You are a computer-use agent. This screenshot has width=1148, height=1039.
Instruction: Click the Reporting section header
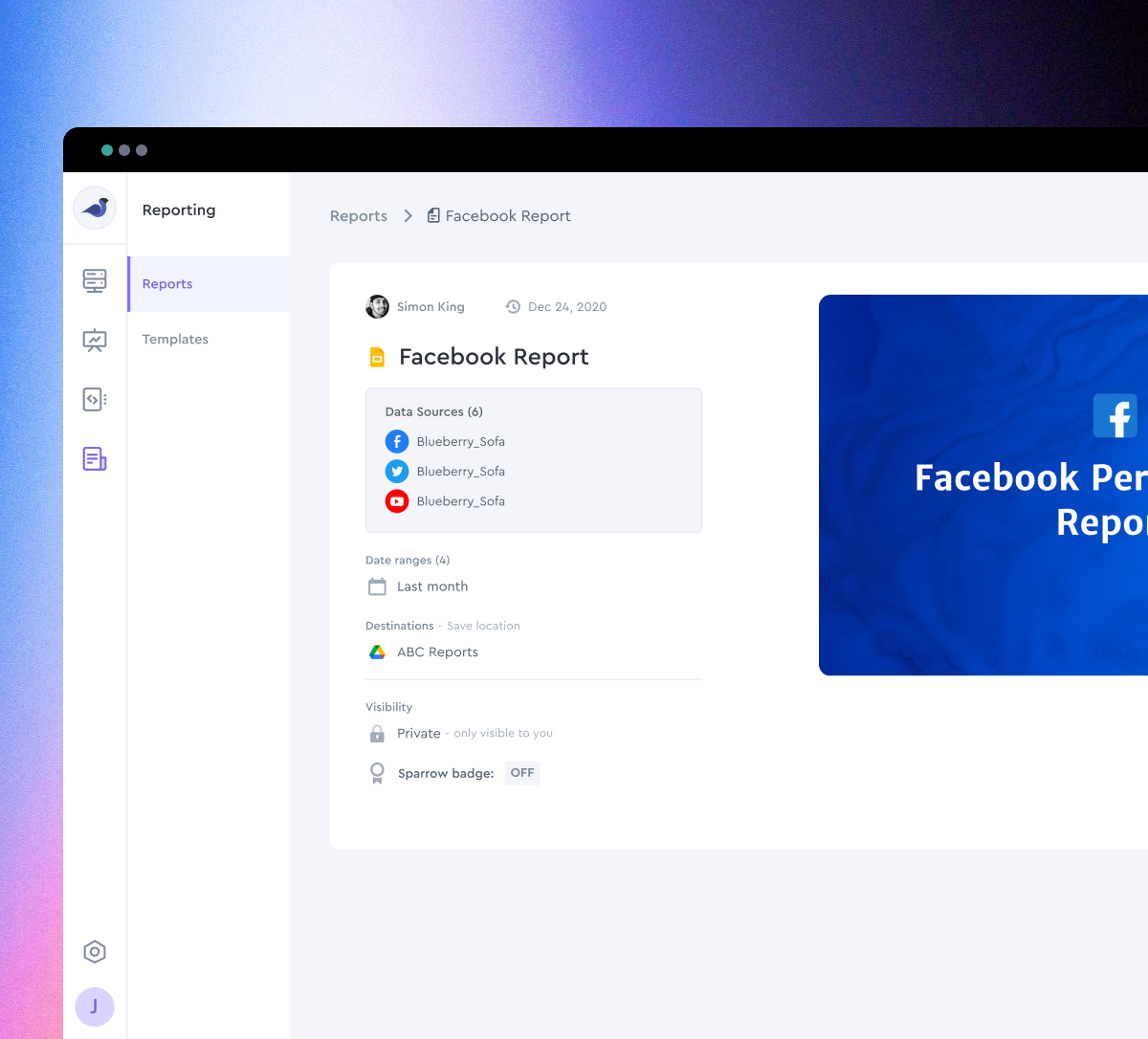click(179, 210)
